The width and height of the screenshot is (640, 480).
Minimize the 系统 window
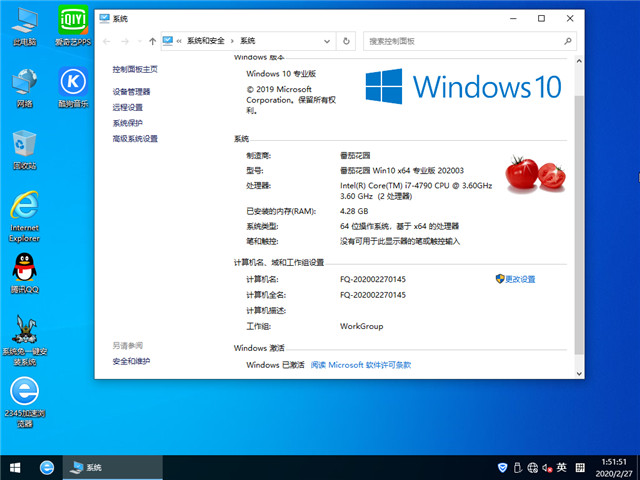click(513, 18)
